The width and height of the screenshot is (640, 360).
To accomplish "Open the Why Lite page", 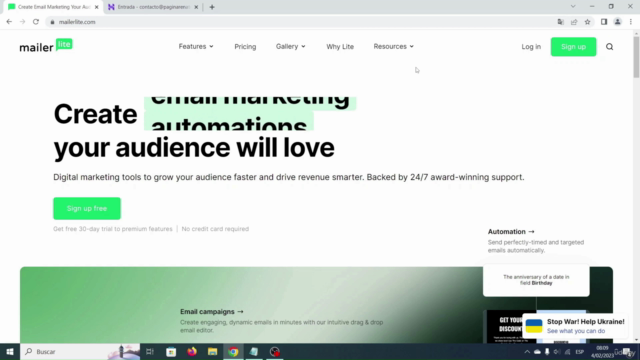I will [x=340, y=47].
